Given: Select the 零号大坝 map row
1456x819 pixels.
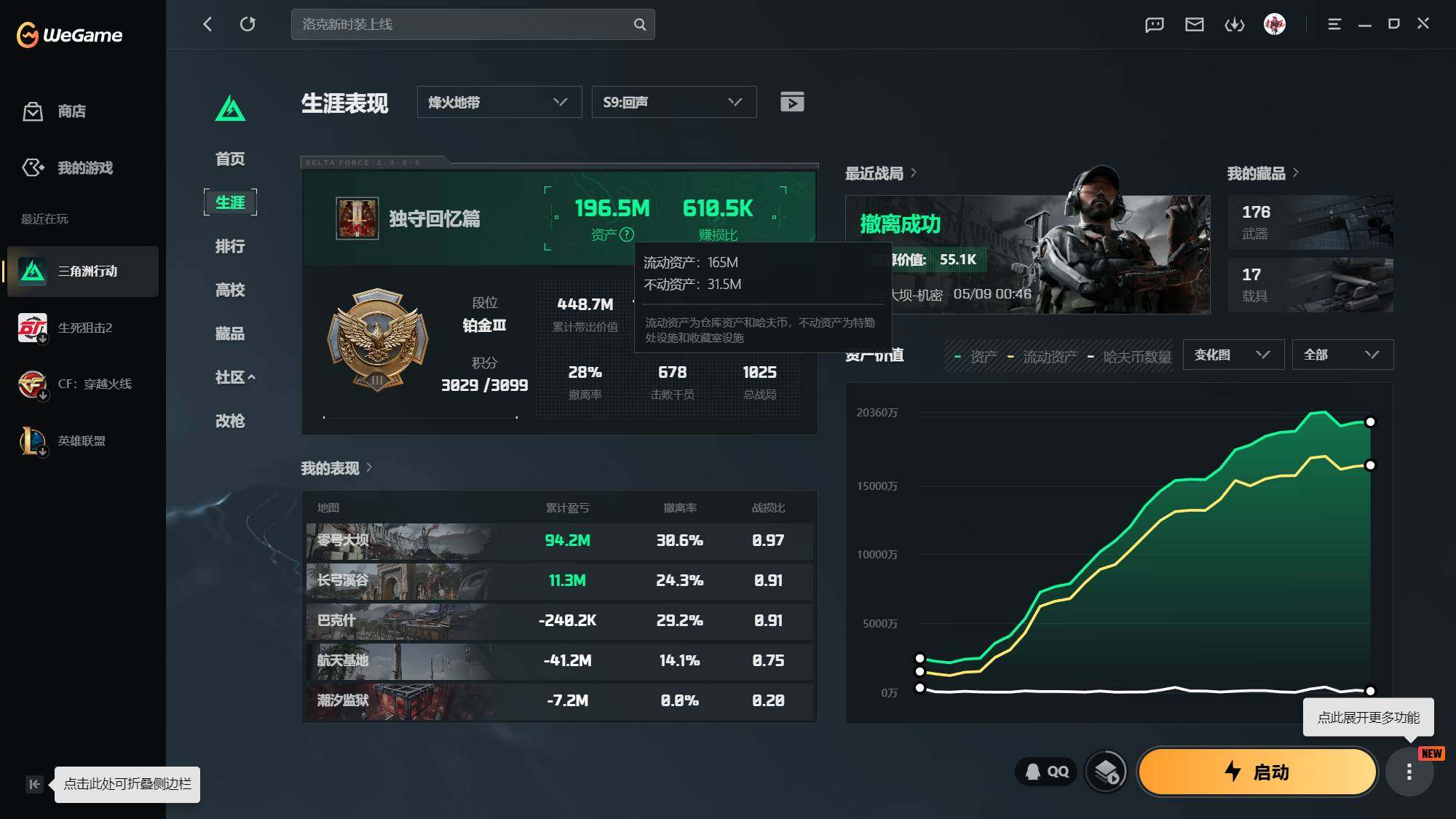Looking at the screenshot, I should (559, 541).
